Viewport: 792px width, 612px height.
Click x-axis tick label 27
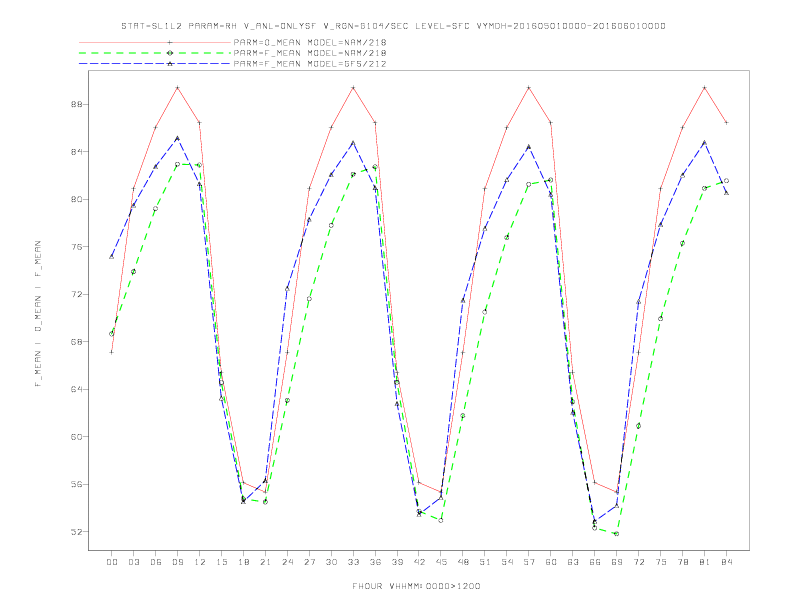pos(309,562)
